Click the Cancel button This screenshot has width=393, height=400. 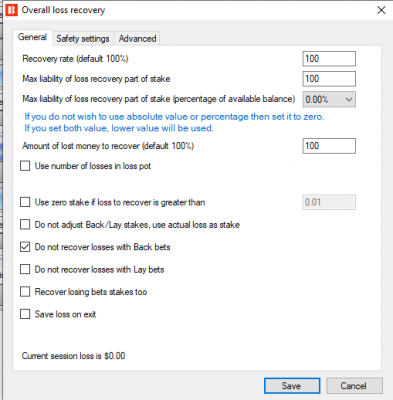[x=354, y=386]
